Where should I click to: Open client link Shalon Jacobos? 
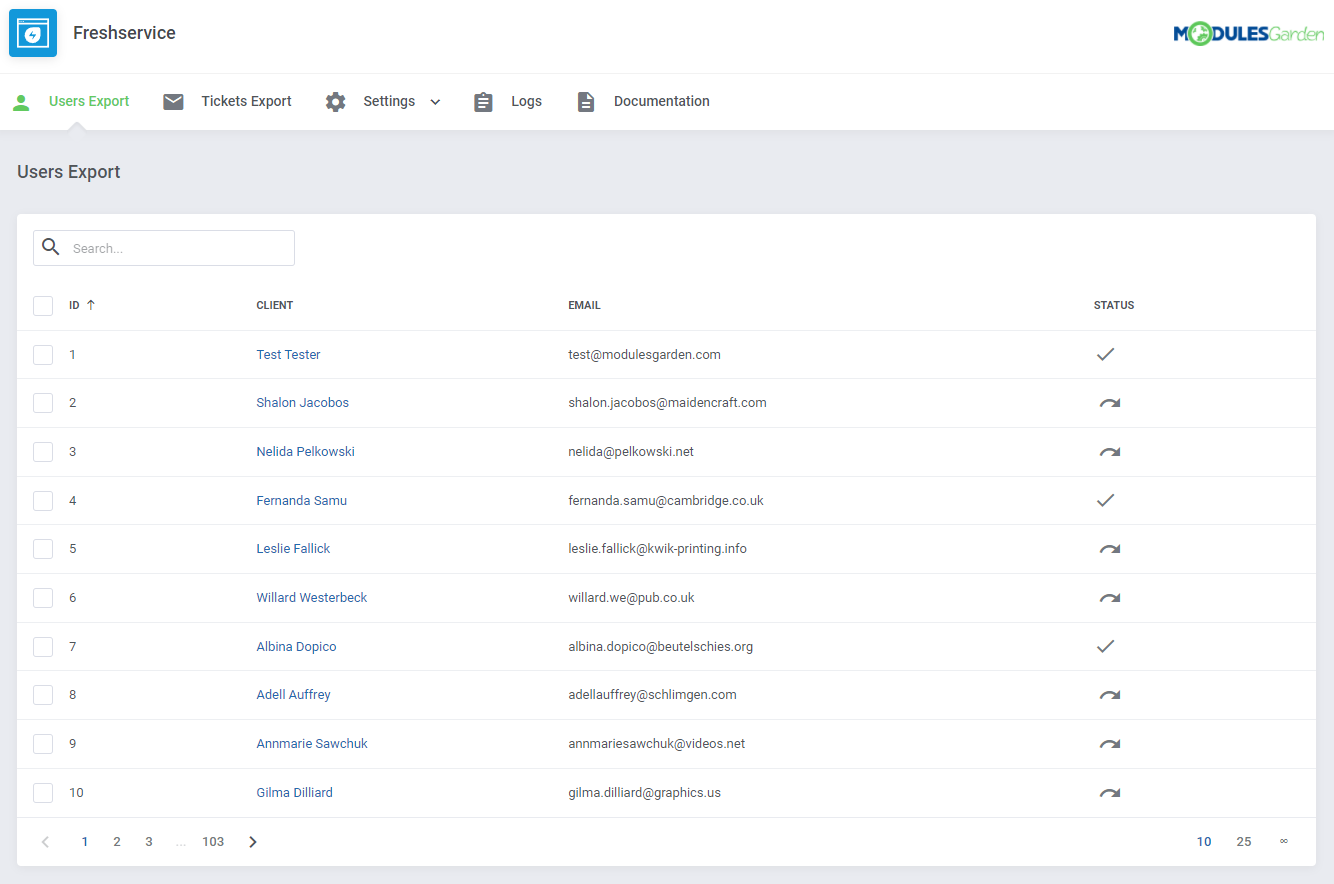tap(302, 403)
